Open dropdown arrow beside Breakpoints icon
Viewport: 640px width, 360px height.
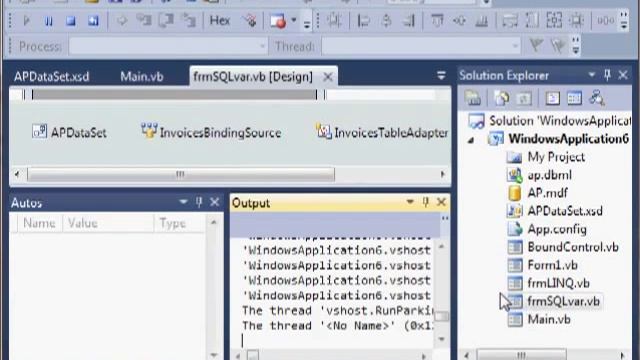293,20
